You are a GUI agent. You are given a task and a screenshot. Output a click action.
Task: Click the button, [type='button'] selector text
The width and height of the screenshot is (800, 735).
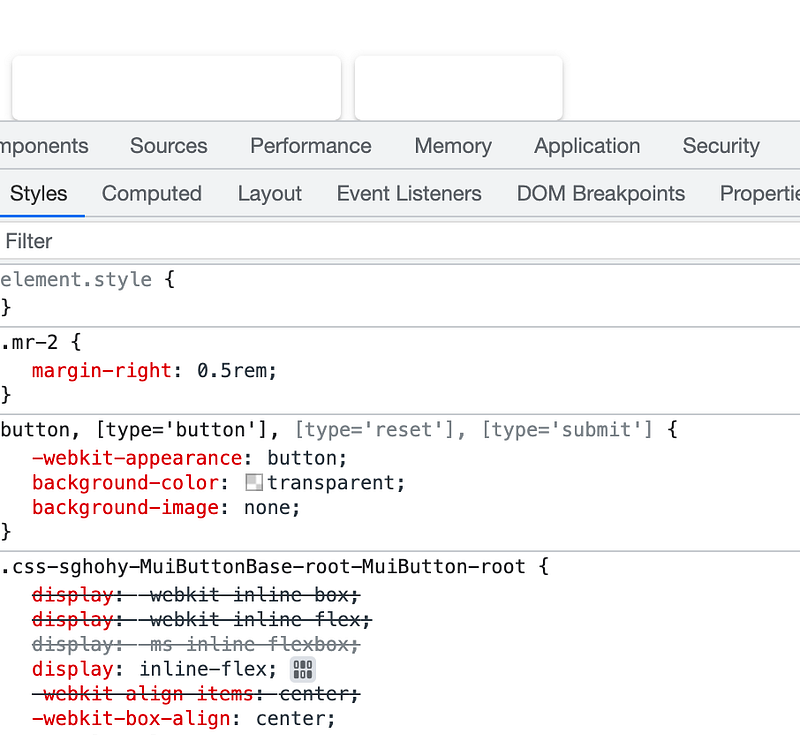pos(134,430)
